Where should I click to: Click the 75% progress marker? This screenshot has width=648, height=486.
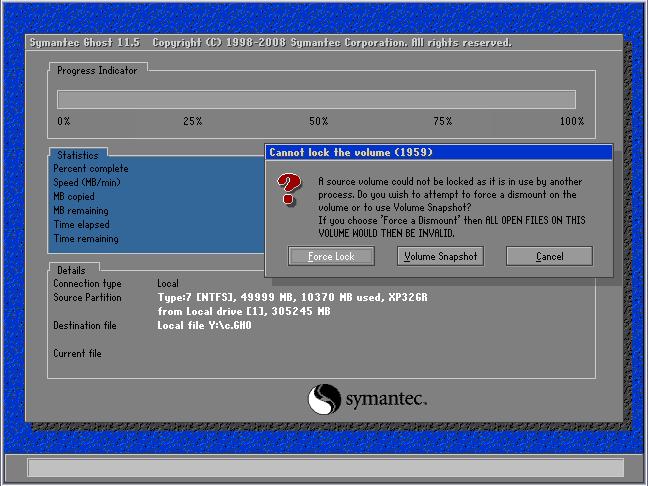pos(443,121)
